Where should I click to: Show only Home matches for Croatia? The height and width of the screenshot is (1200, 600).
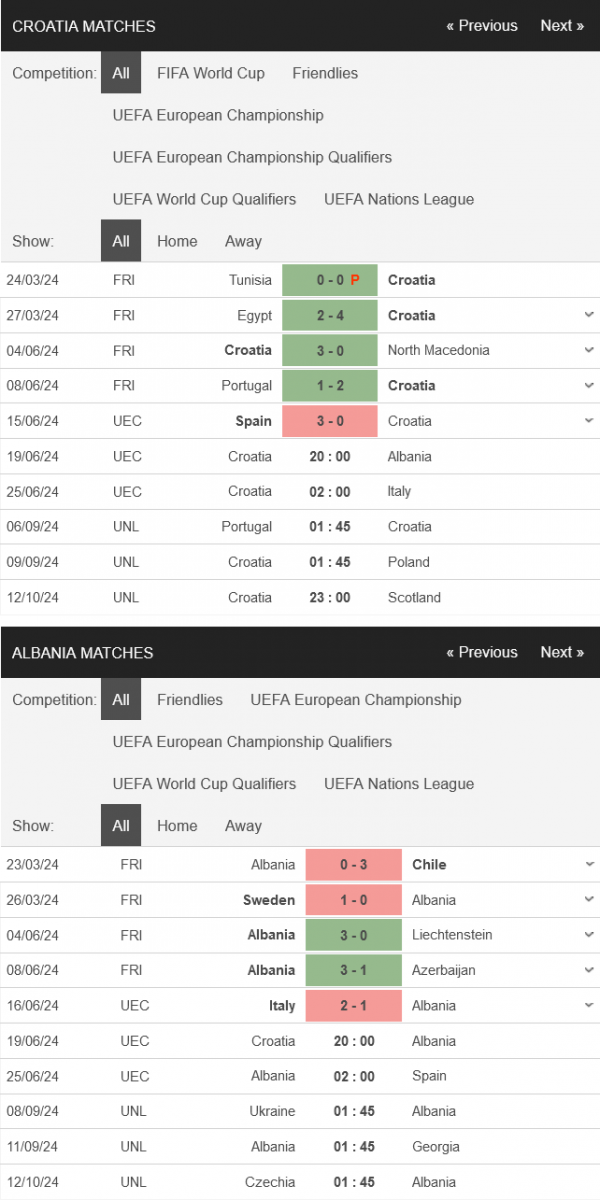tap(177, 241)
